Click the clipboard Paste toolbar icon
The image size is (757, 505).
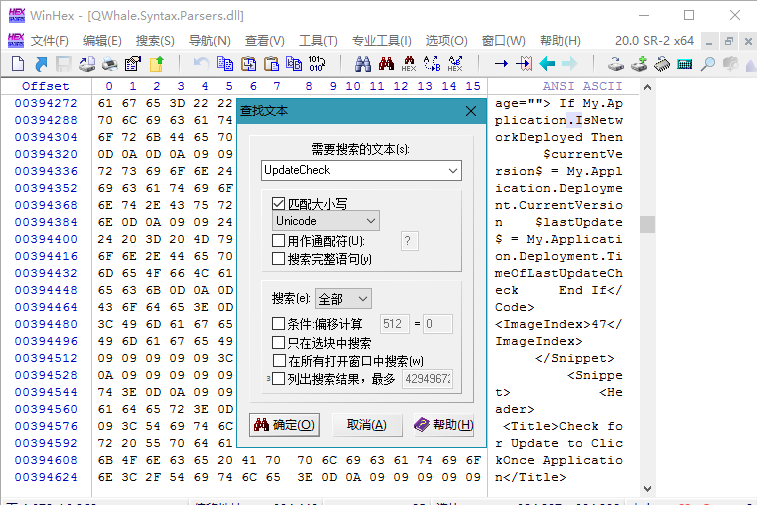pyautogui.click(x=271, y=63)
